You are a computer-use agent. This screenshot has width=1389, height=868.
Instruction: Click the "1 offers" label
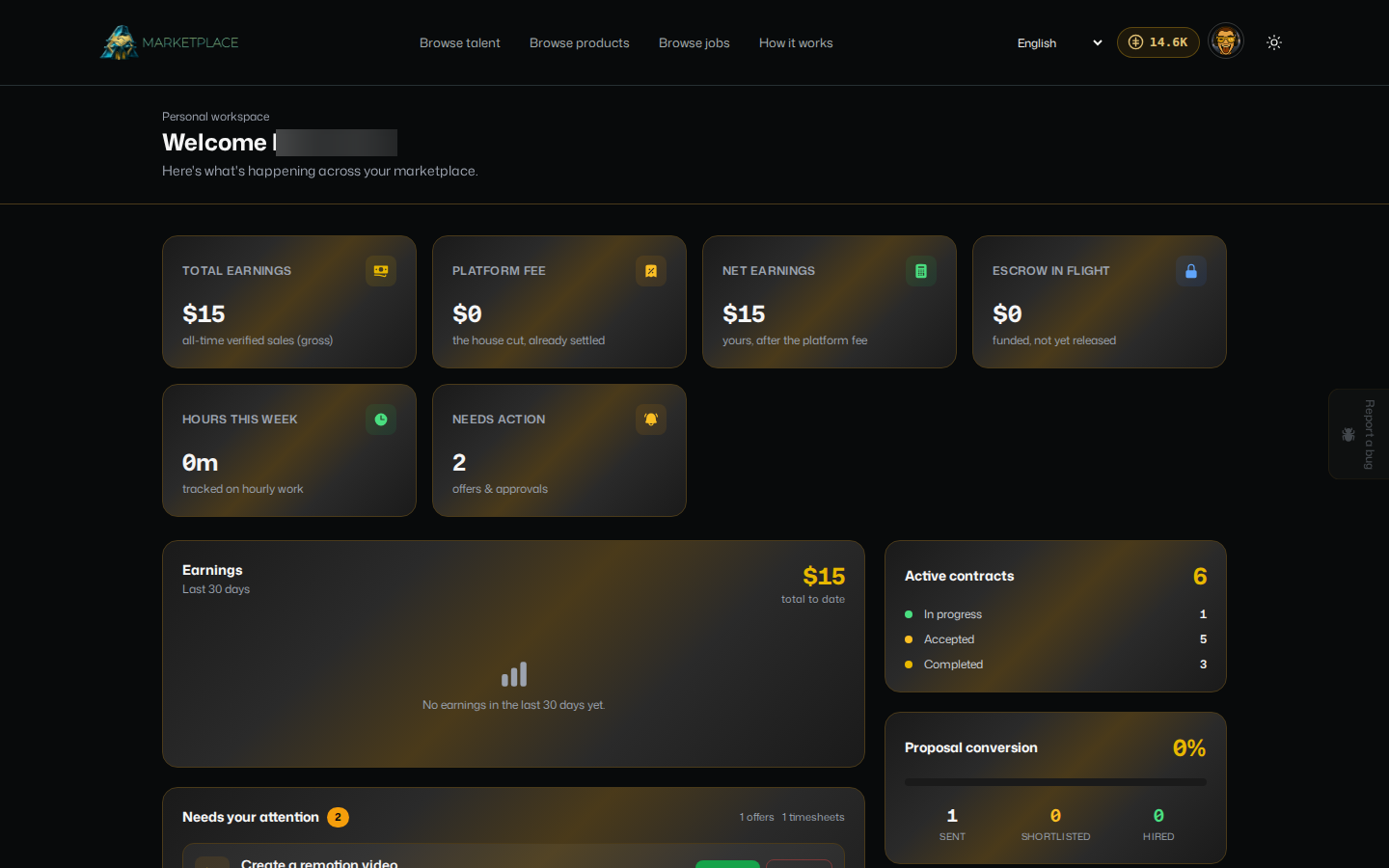[757, 817]
